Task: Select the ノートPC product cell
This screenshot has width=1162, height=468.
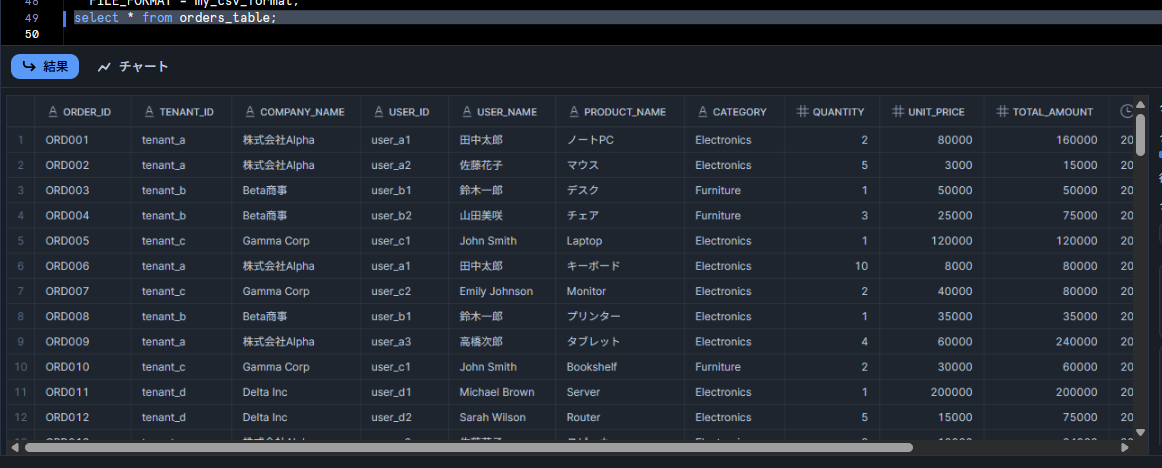Action: tap(620, 140)
